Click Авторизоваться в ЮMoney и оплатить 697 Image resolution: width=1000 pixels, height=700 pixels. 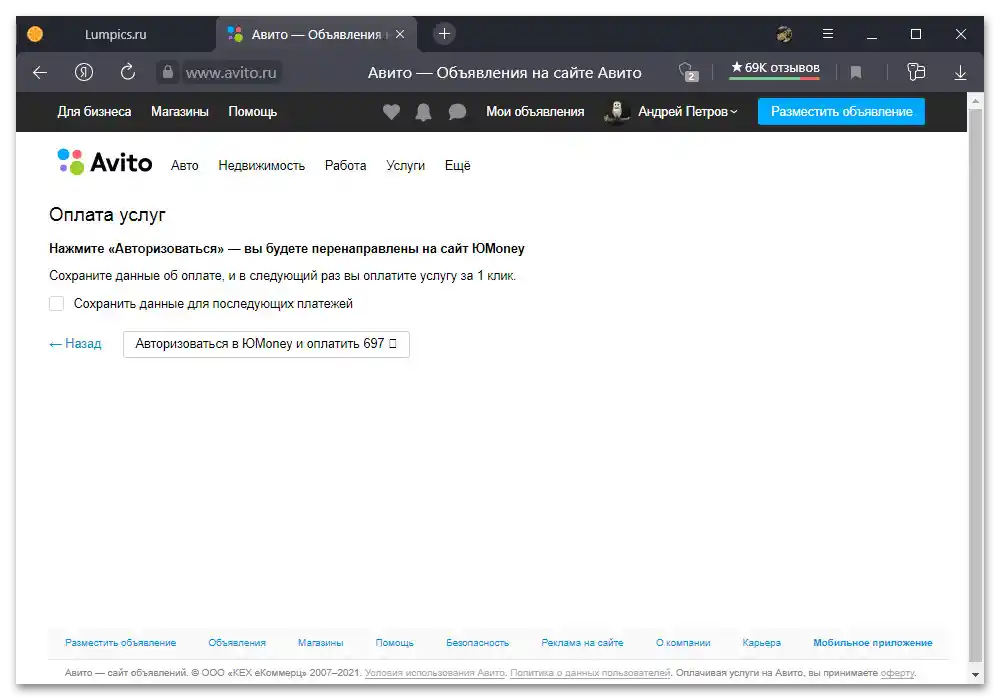pos(266,344)
